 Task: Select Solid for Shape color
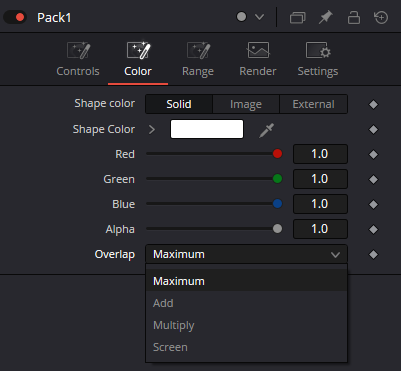tap(179, 104)
